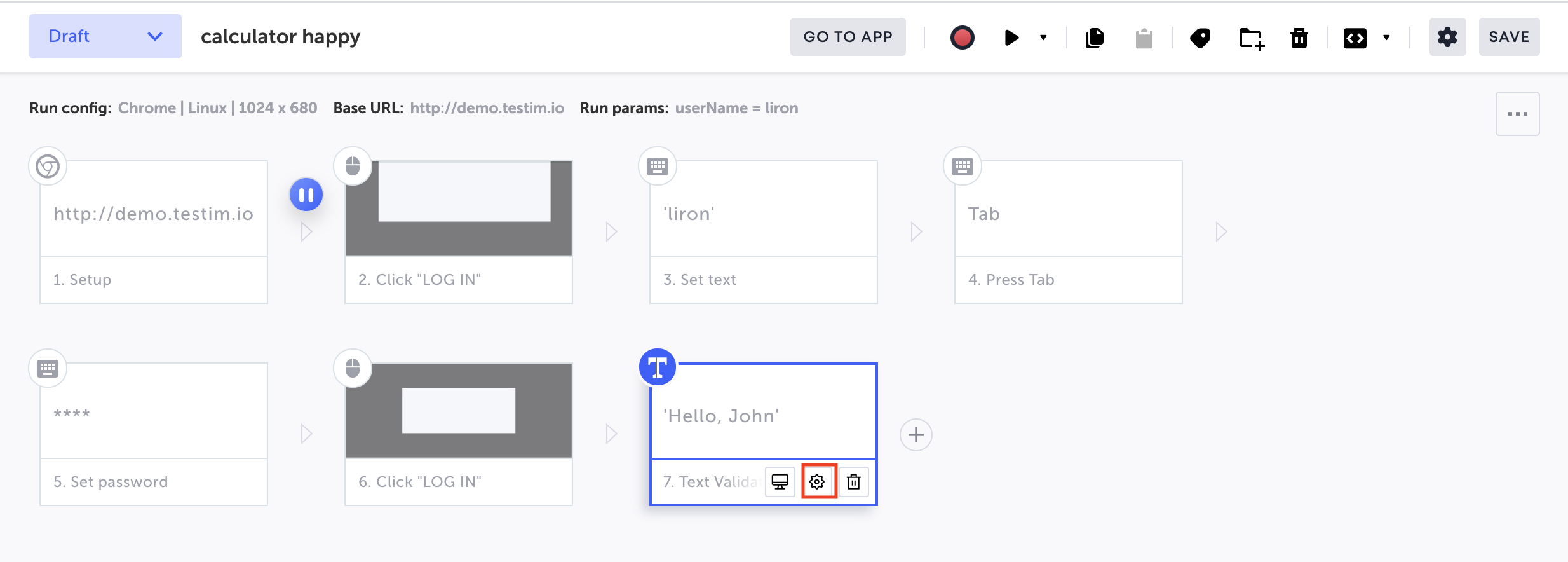Click the red record button

point(962,38)
